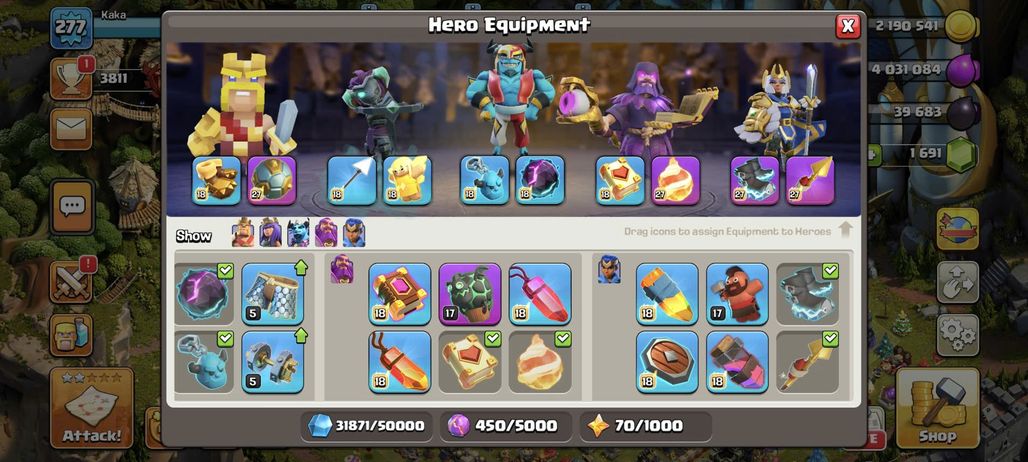Viewport: 1028px width, 462px height.
Task: Tap the Attack! map button
Action: (x=92, y=408)
